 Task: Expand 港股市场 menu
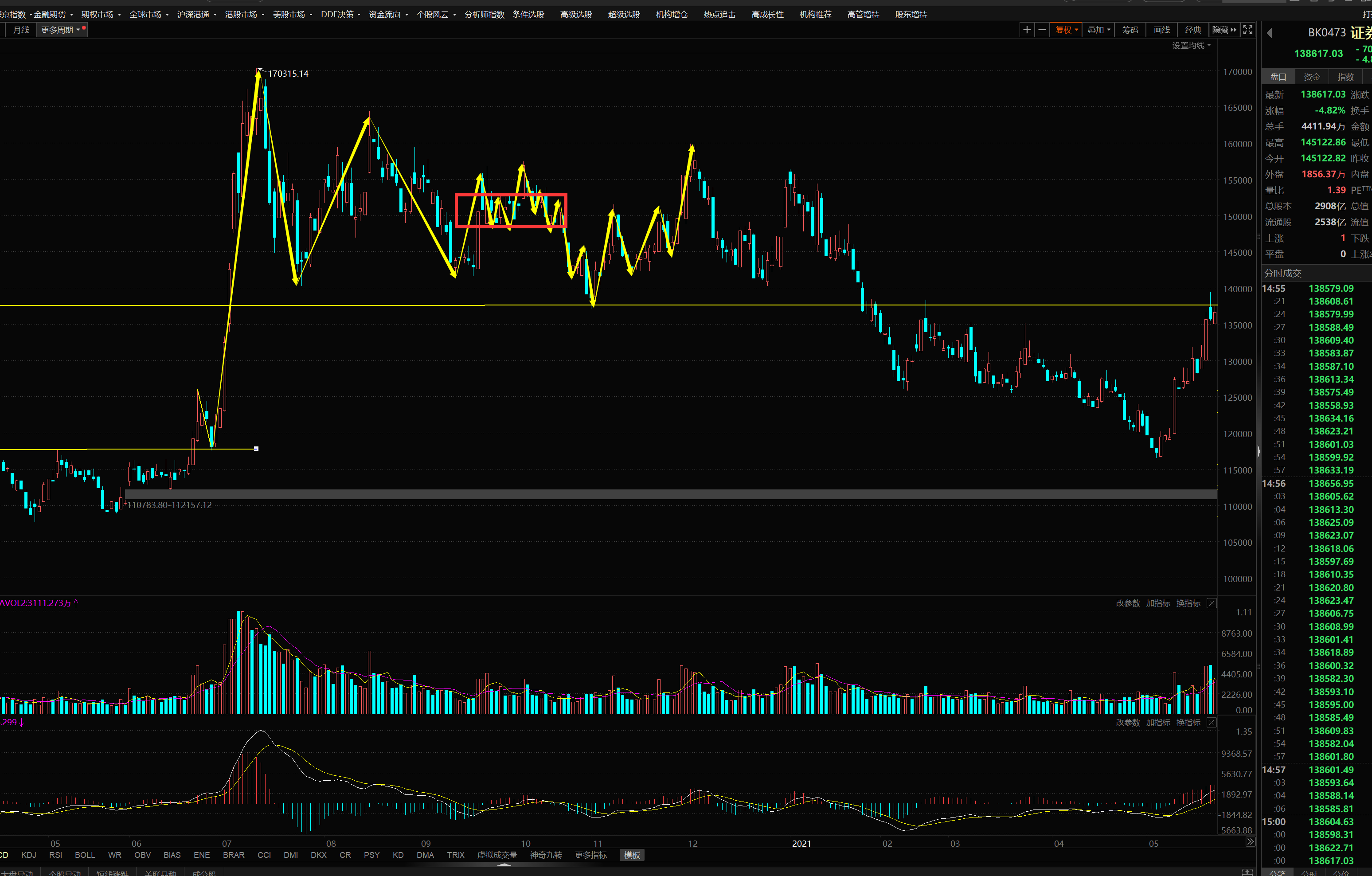click(x=244, y=14)
